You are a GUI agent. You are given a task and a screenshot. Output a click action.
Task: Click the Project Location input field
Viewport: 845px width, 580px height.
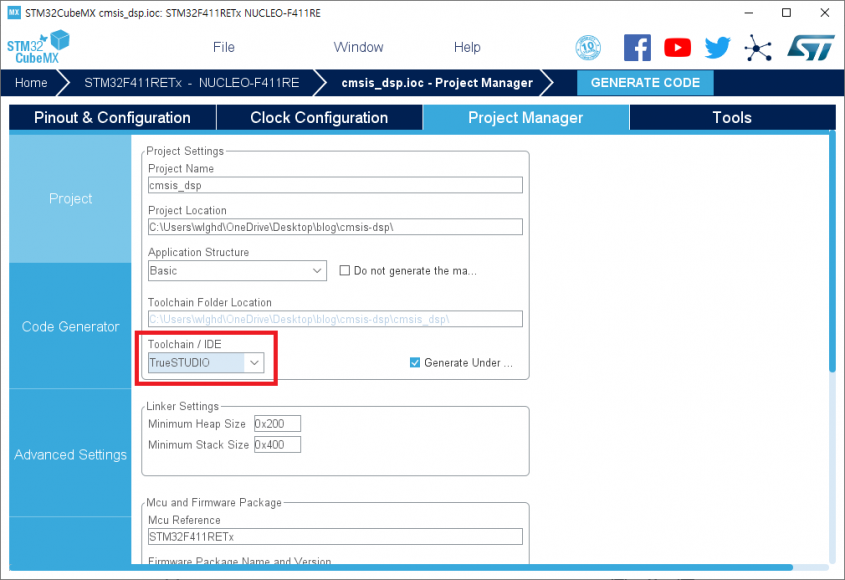335,227
